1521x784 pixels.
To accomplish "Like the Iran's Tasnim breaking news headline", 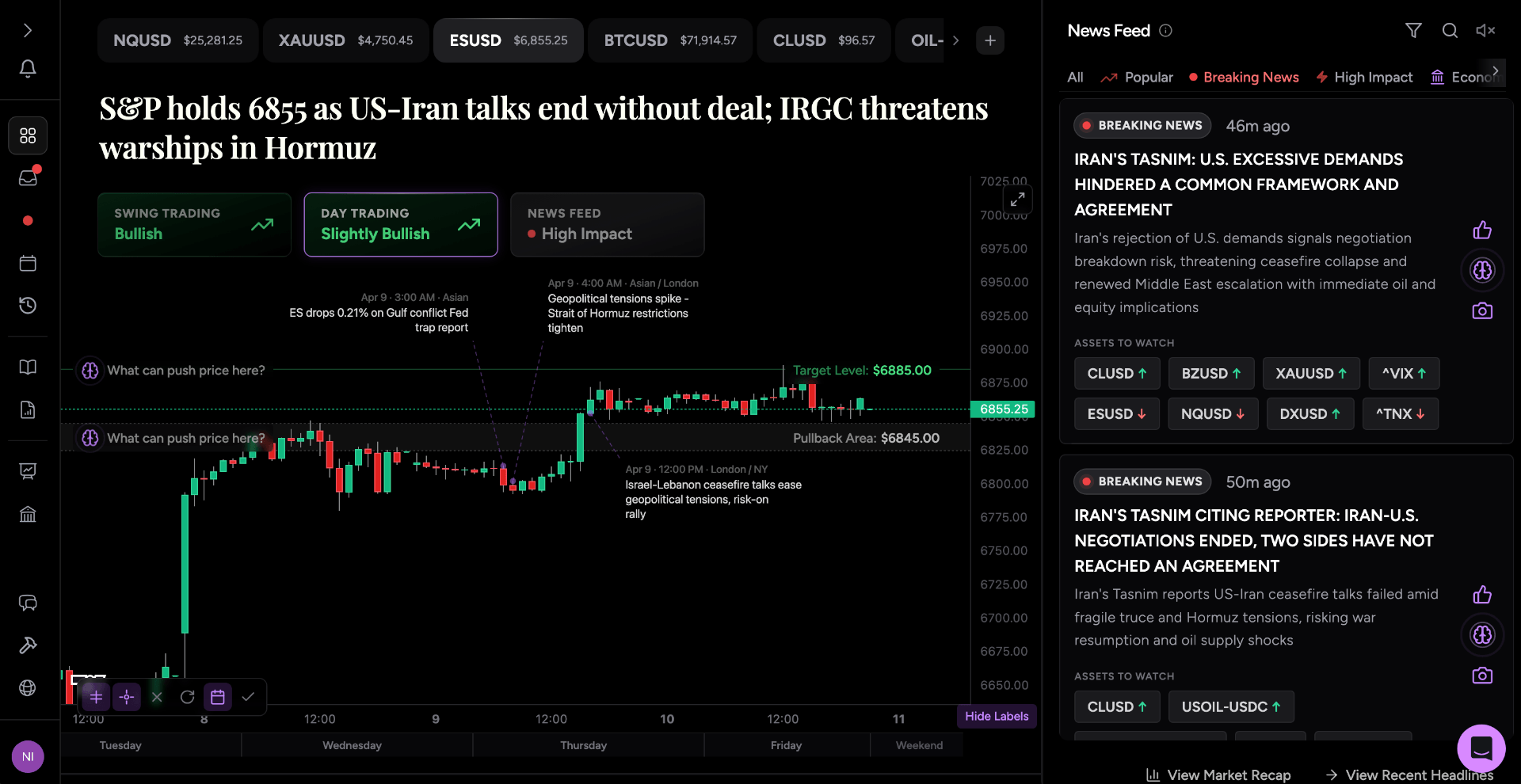I will click(1482, 230).
